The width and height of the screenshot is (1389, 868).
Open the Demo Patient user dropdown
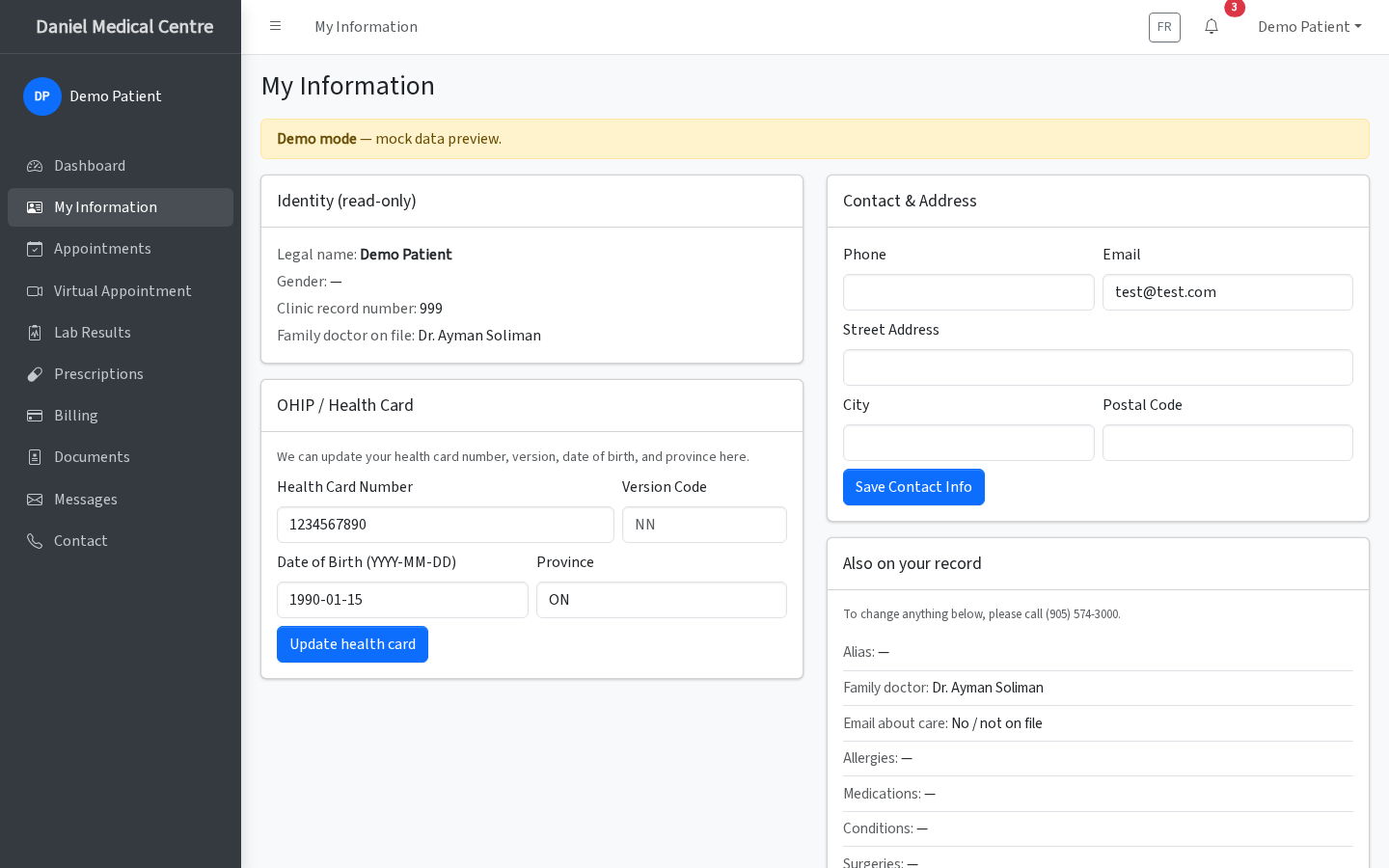pyautogui.click(x=1310, y=27)
